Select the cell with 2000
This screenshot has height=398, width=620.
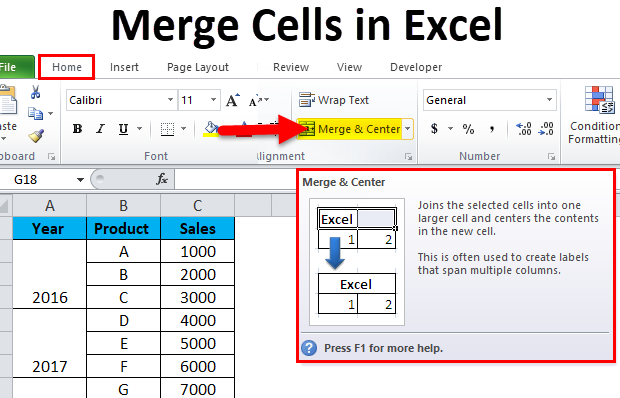(198, 274)
